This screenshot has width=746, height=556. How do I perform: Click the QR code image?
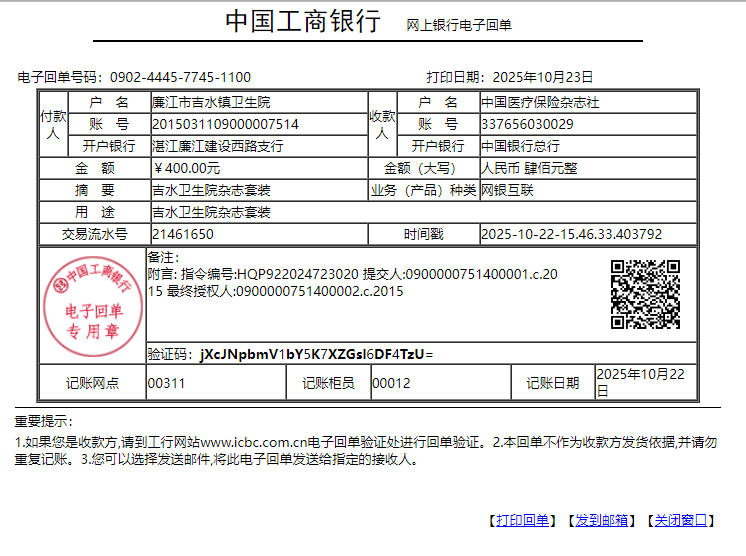tap(645, 294)
